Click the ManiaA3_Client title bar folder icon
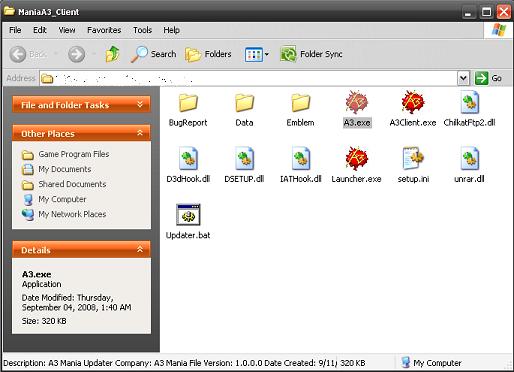Image resolution: width=514 pixels, height=372 pixels. tap(9, 11)
